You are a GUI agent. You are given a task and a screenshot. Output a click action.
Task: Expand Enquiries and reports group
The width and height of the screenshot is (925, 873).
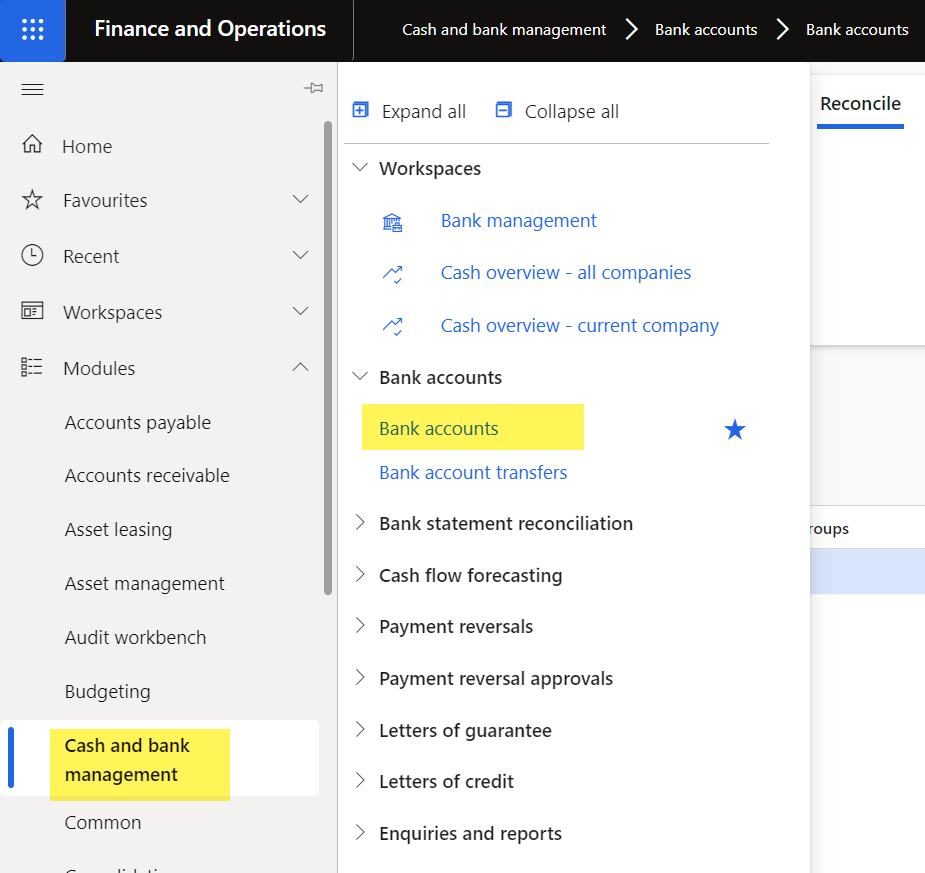tap(360, 833)
